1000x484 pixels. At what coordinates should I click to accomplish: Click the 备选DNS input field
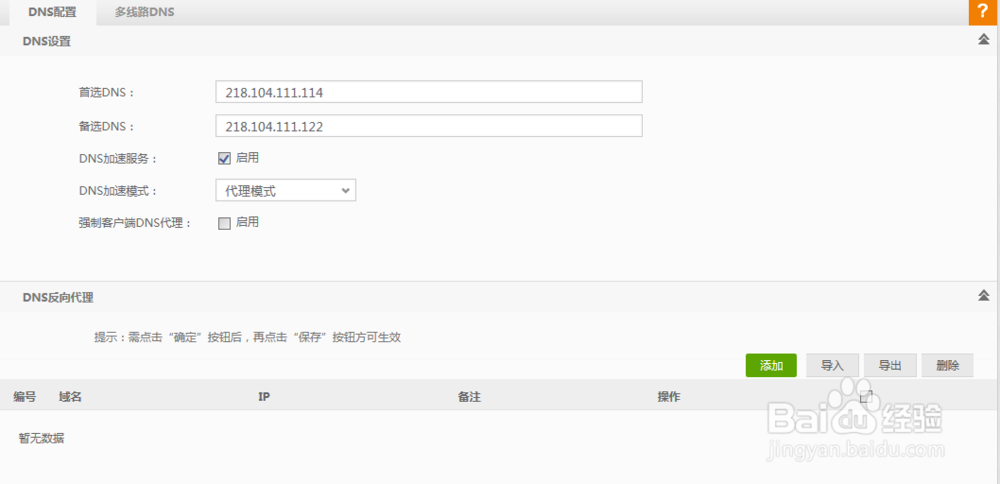tap(429, 126)
